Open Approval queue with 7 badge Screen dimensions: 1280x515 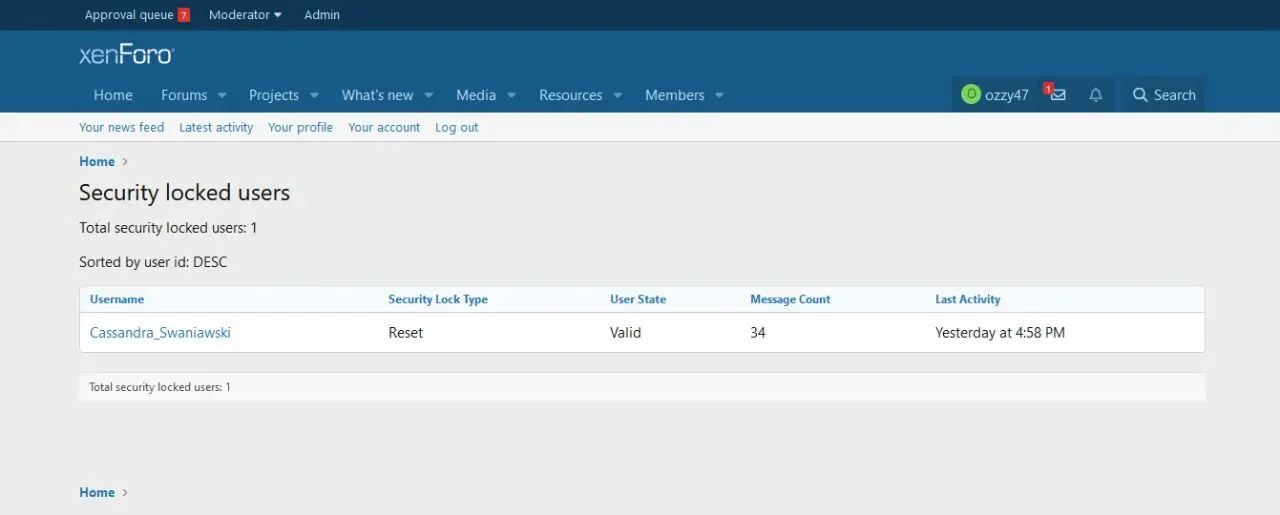(x=136, y=15)
